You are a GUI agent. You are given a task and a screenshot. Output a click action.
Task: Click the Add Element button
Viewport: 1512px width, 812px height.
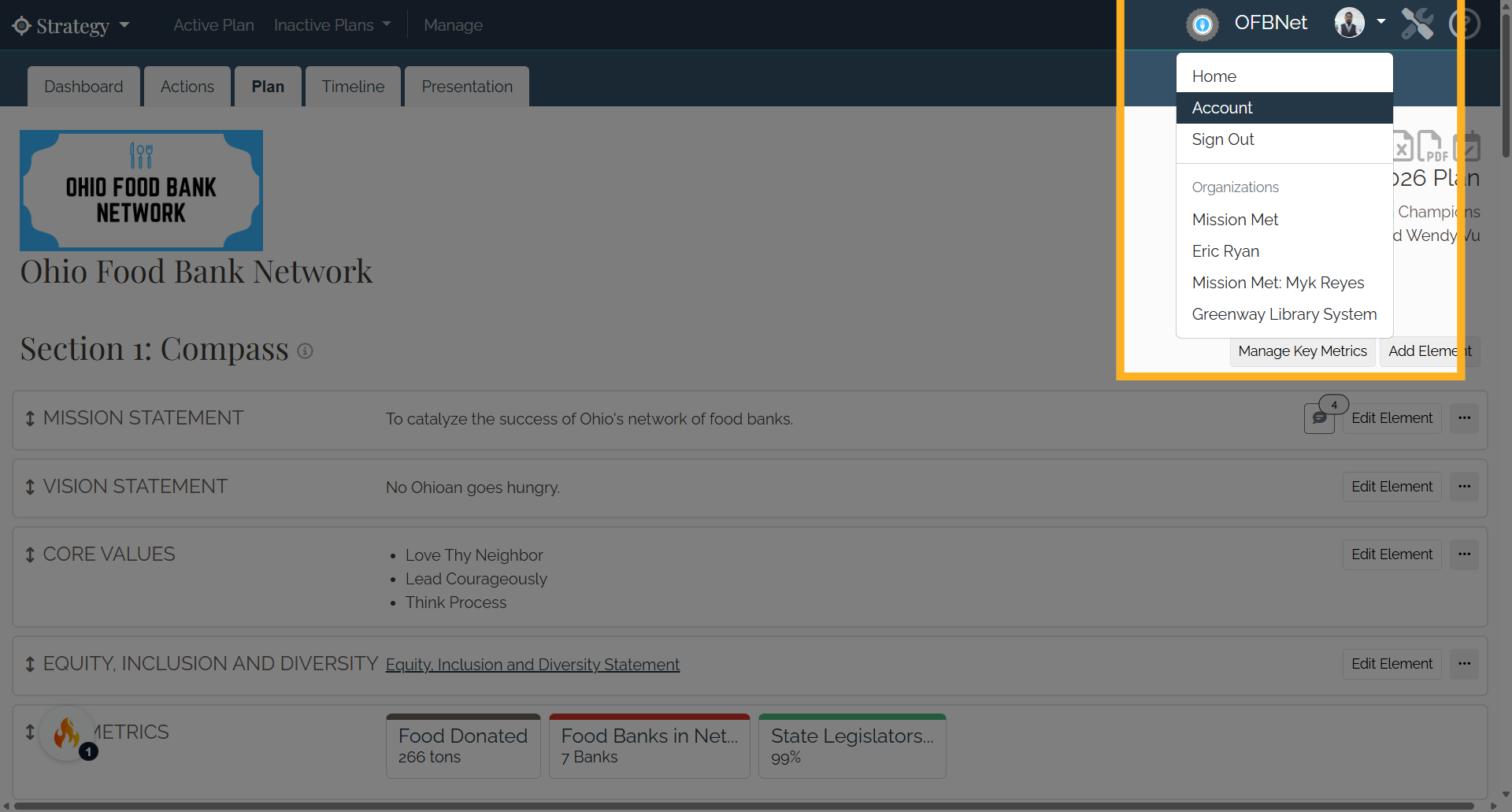tap(1429, 351)
